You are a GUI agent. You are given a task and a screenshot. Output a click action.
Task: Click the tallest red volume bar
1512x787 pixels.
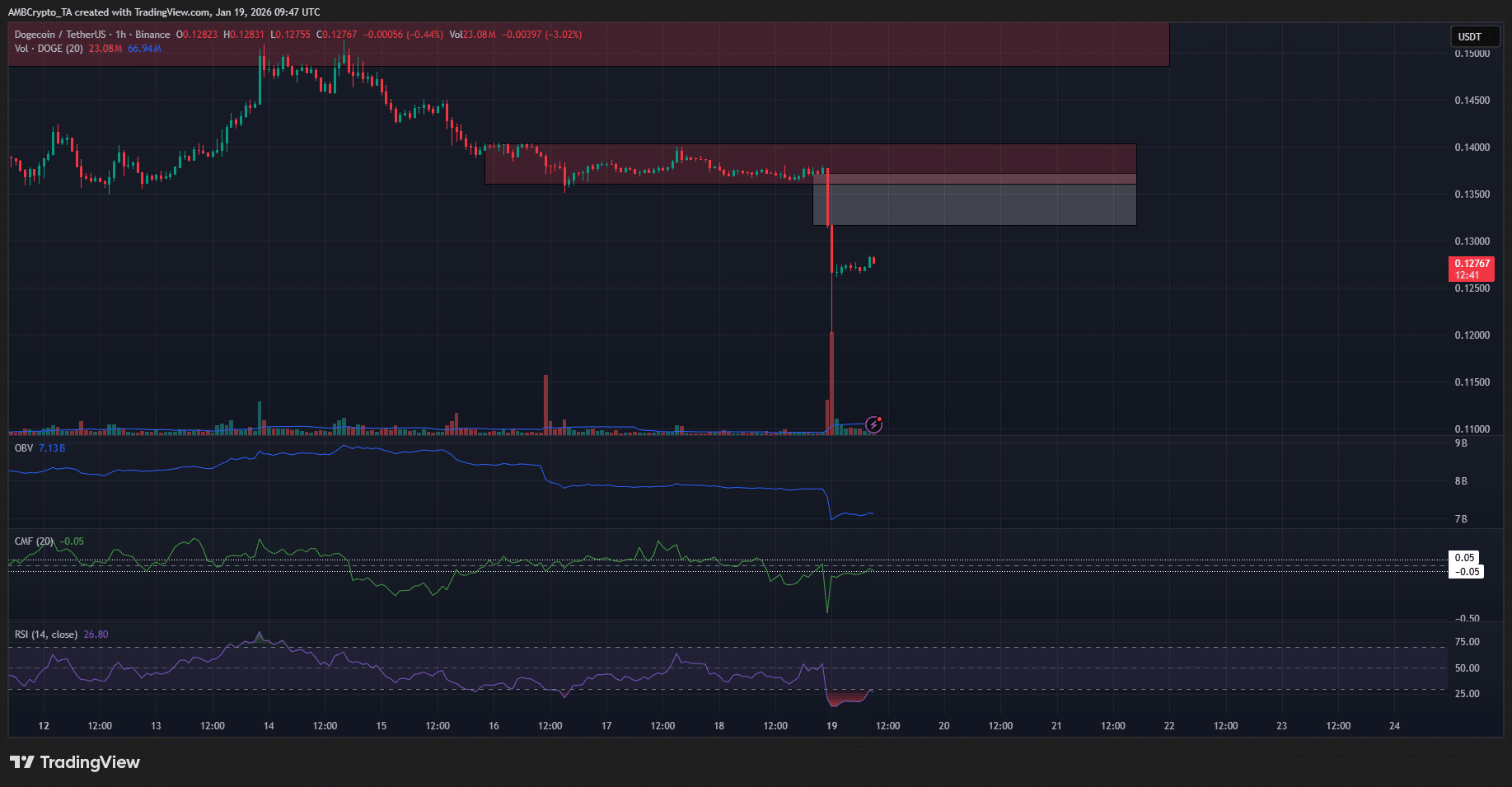831,379
